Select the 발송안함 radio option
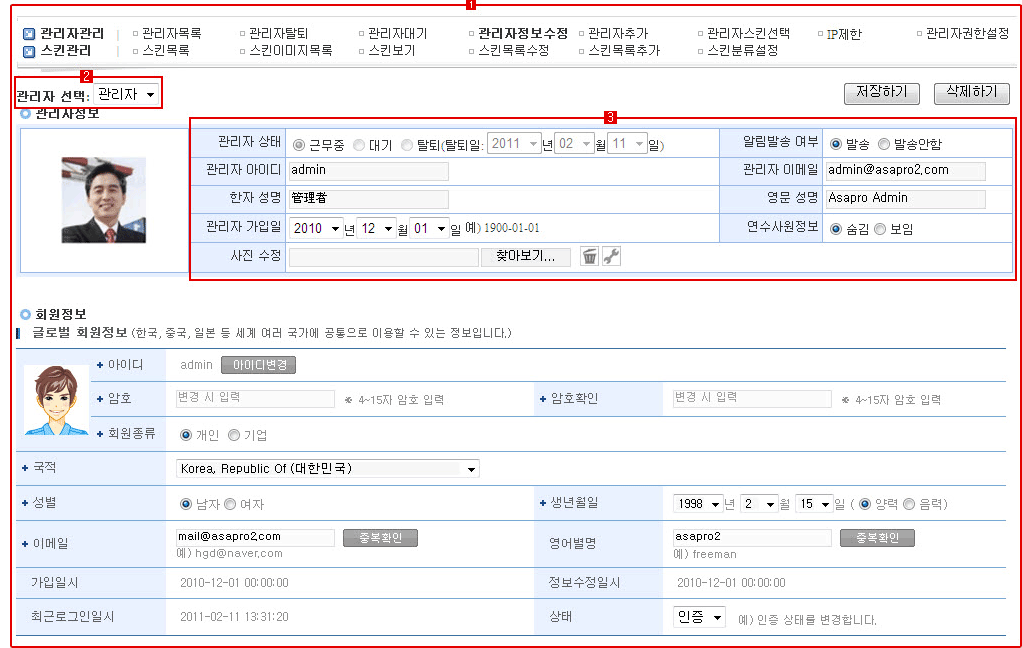The height and width of the screenshot is (648, 1022). pyautogui.click(x=883, y=145)
